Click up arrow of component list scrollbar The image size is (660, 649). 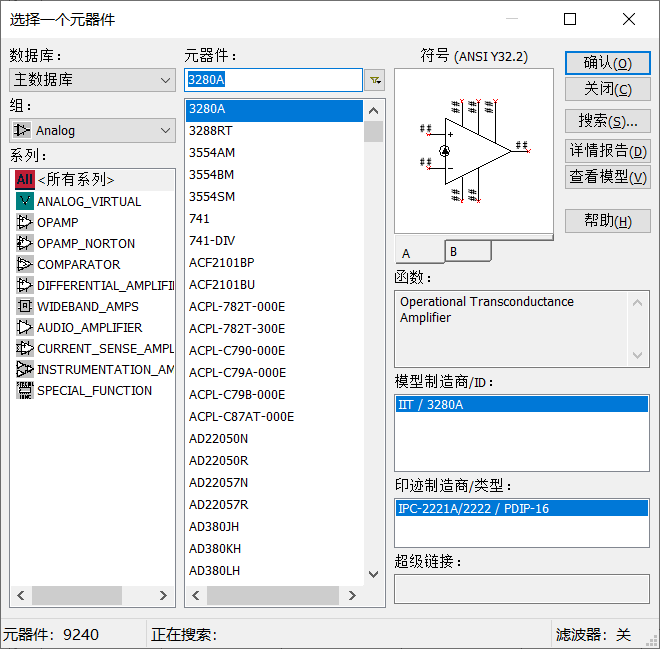pyautogui.click(x=373, y=111)
